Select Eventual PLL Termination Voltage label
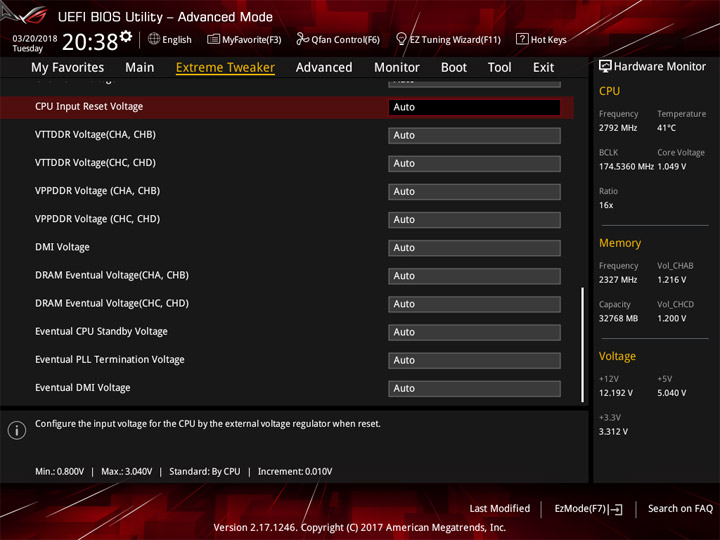The image size is (720, 540). click(x=110, y=360)
